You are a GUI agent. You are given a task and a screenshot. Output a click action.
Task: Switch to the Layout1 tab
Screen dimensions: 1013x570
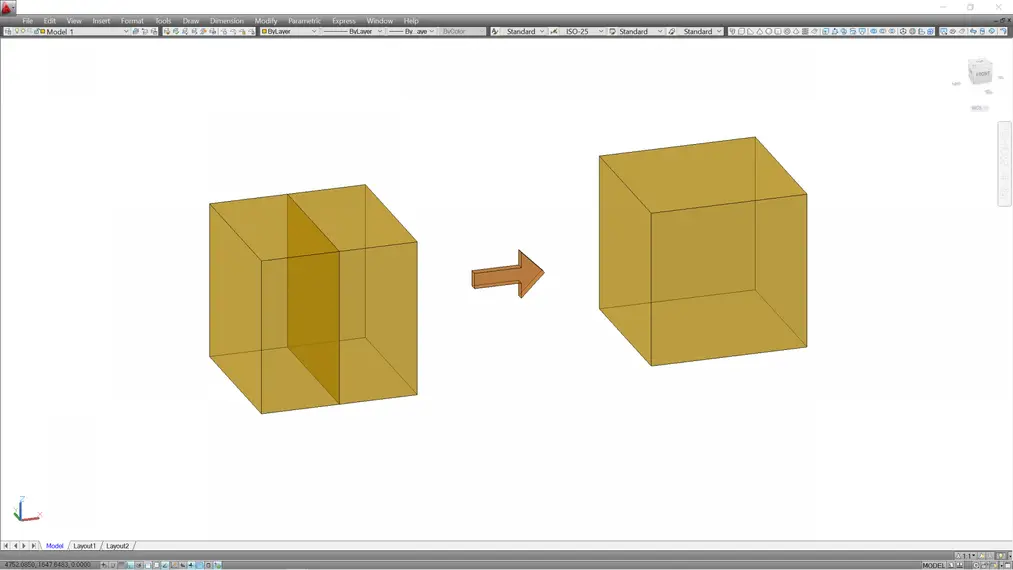click(84, 546)
